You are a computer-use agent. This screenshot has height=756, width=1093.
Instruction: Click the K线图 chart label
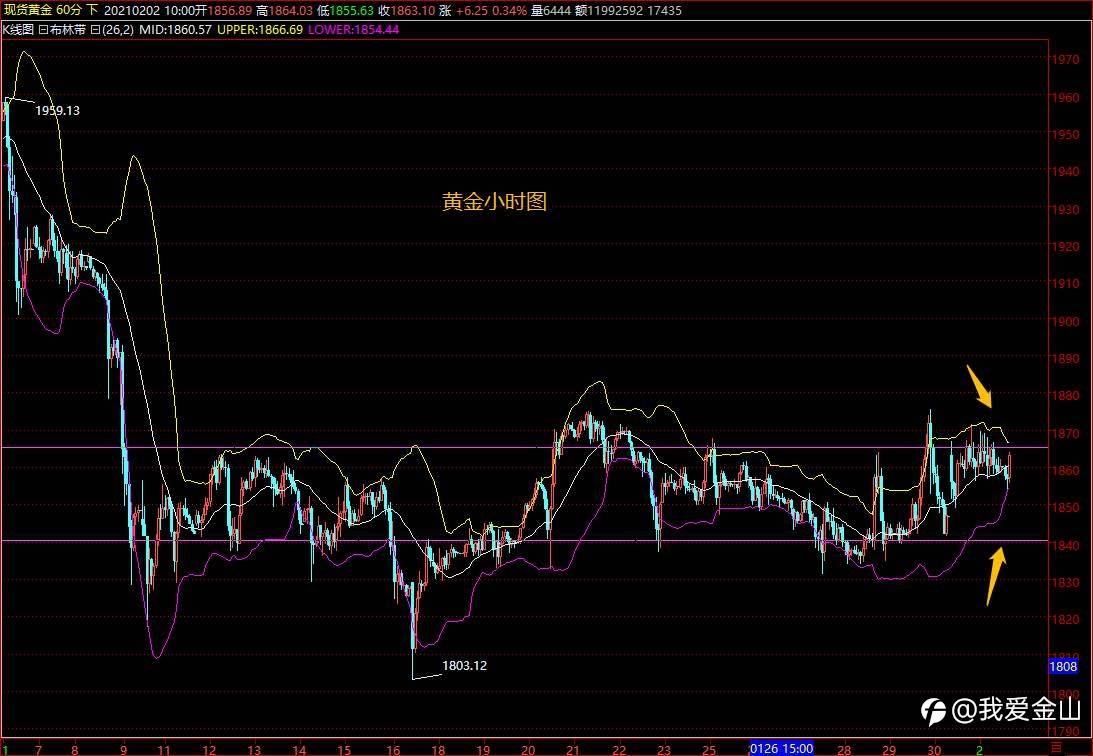point(18,30)
